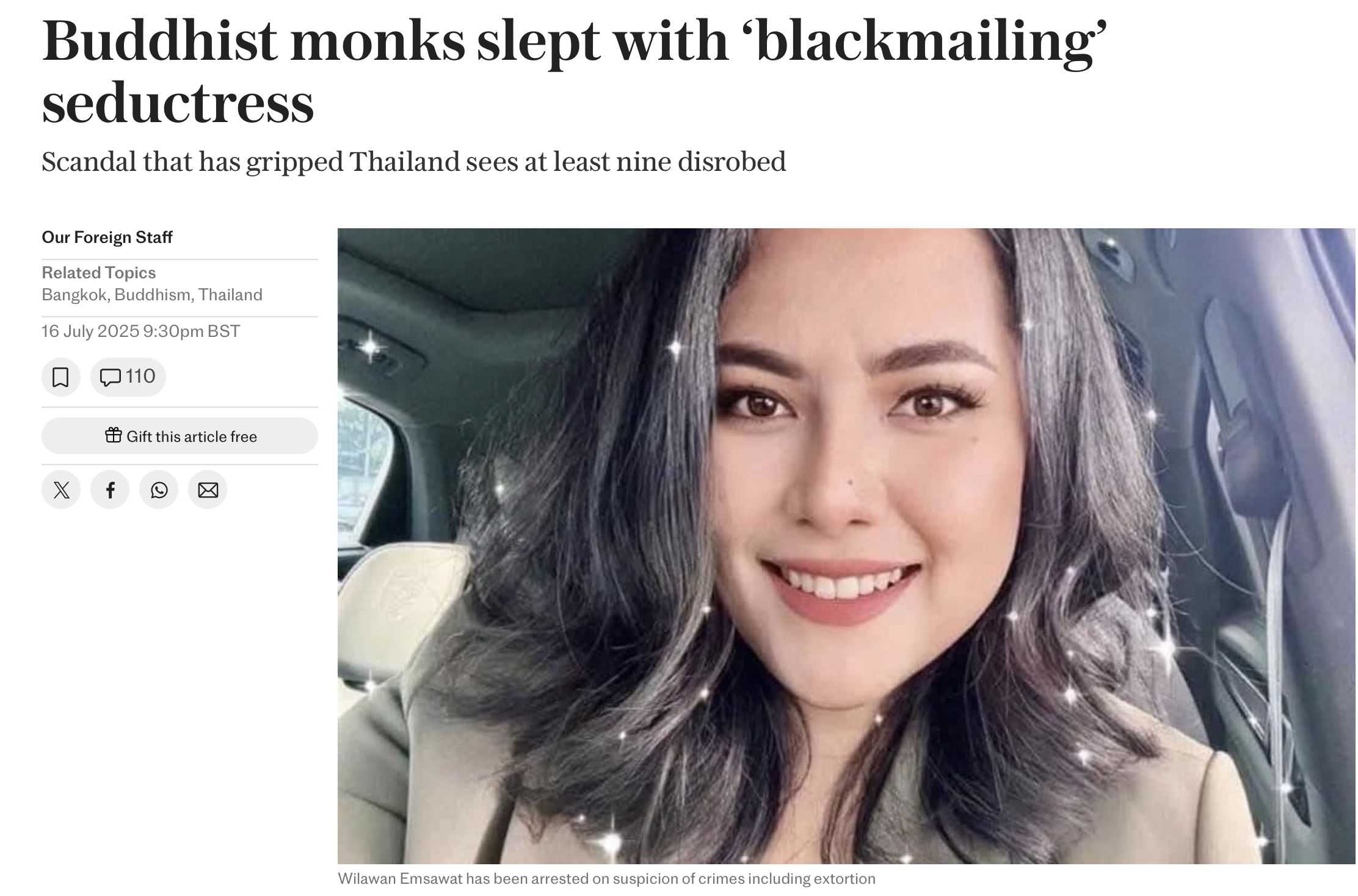1358x896 pixels.
Task: Click the 110 comment count number
Action: [x=140, y=377]
